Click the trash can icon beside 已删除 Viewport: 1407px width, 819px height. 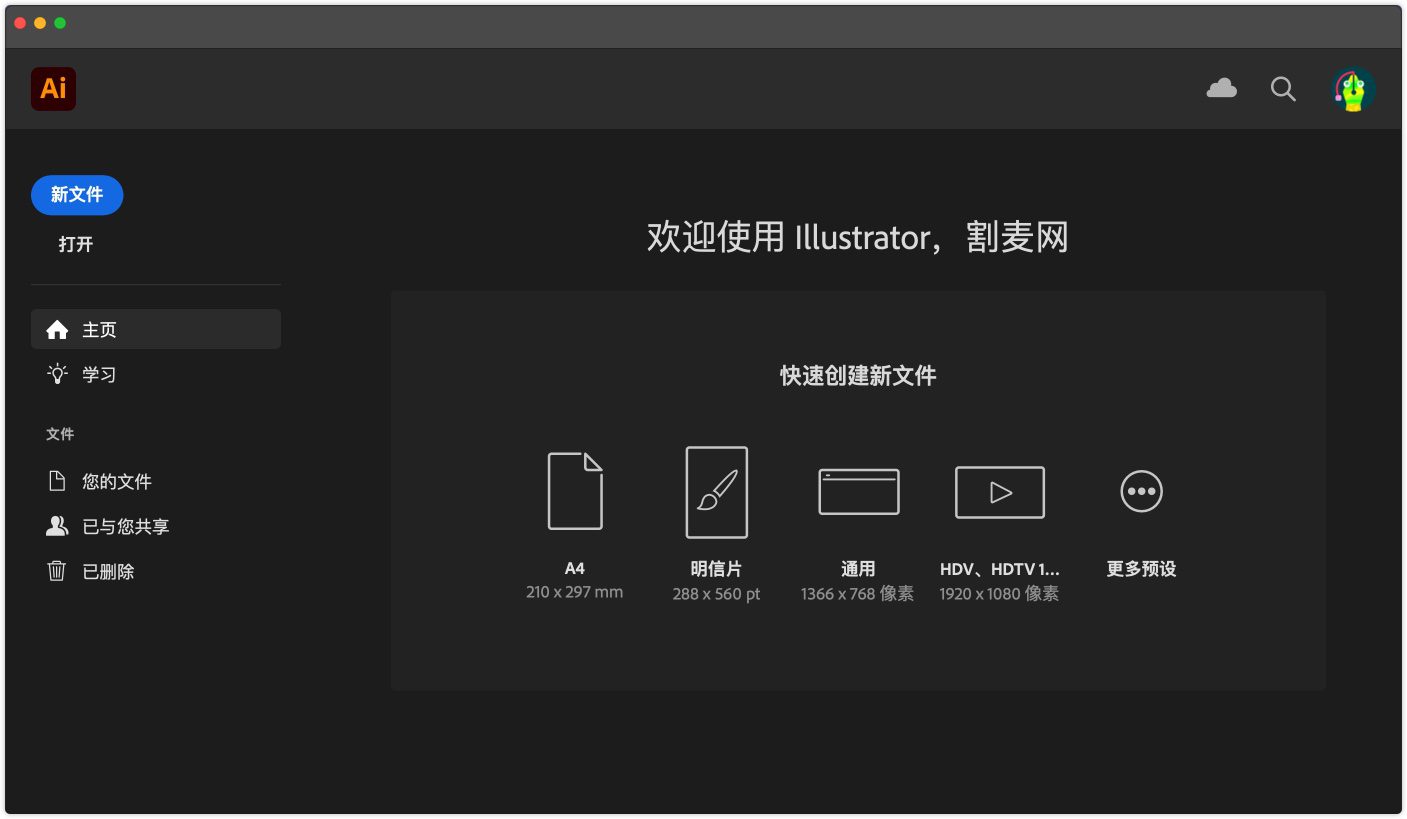point(57,571)
